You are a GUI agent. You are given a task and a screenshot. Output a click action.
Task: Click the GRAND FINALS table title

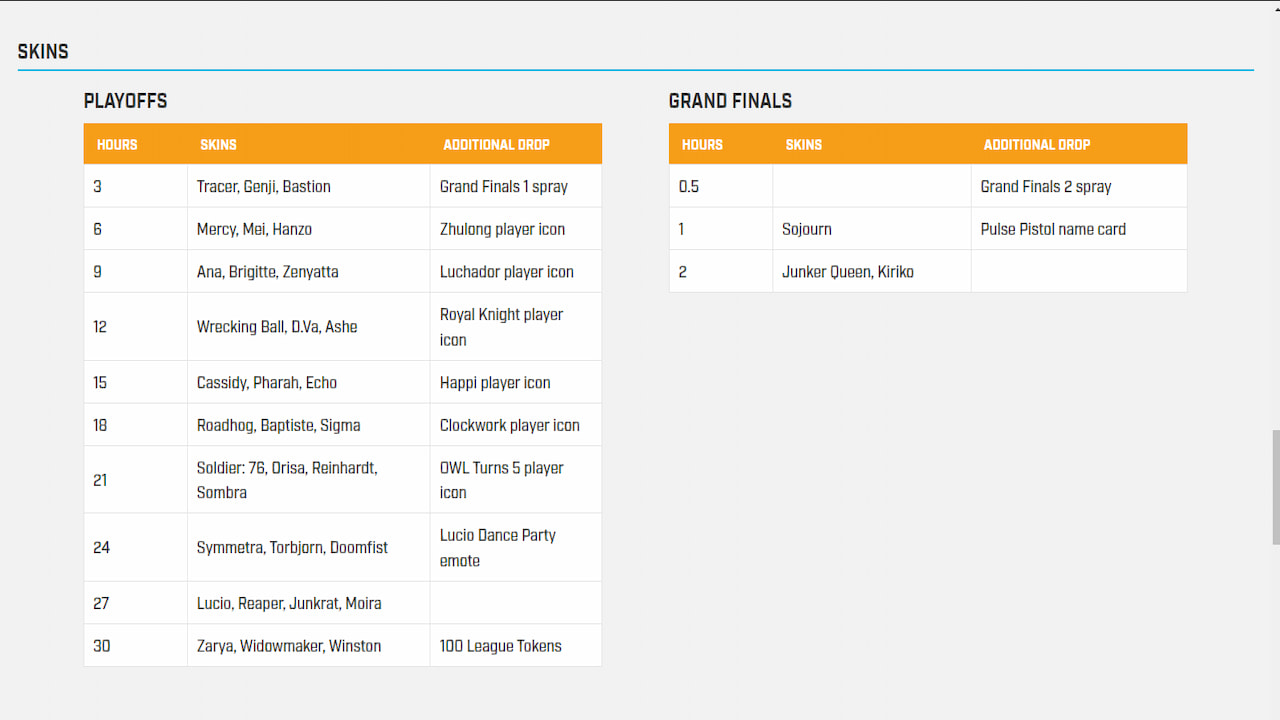pyautogui.click(x=730, y=101)
